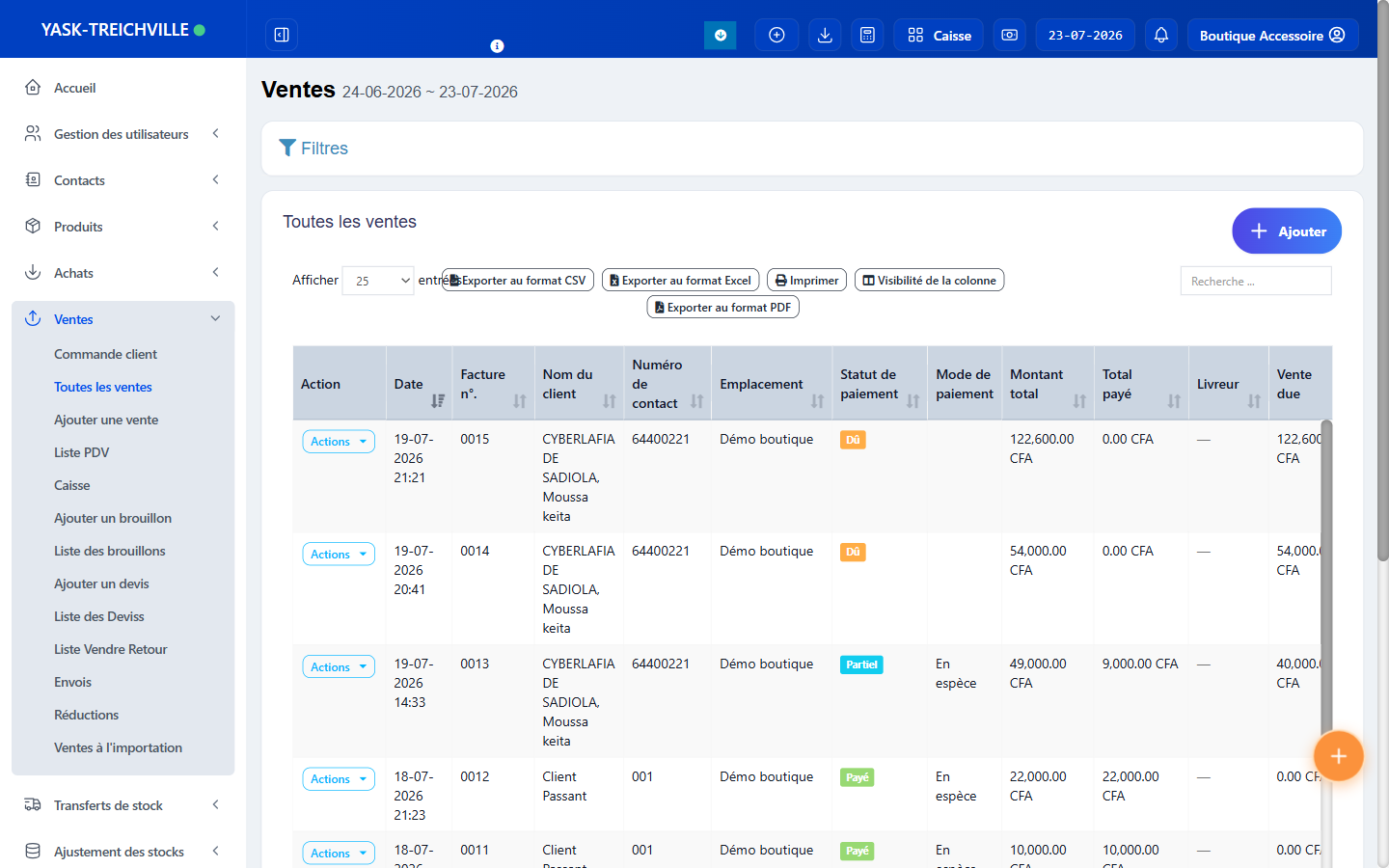This screenshot has width=1389, height=868.
Task: Click the Dû status badge of invoice 0015
Action: click(x=853, y=440)
